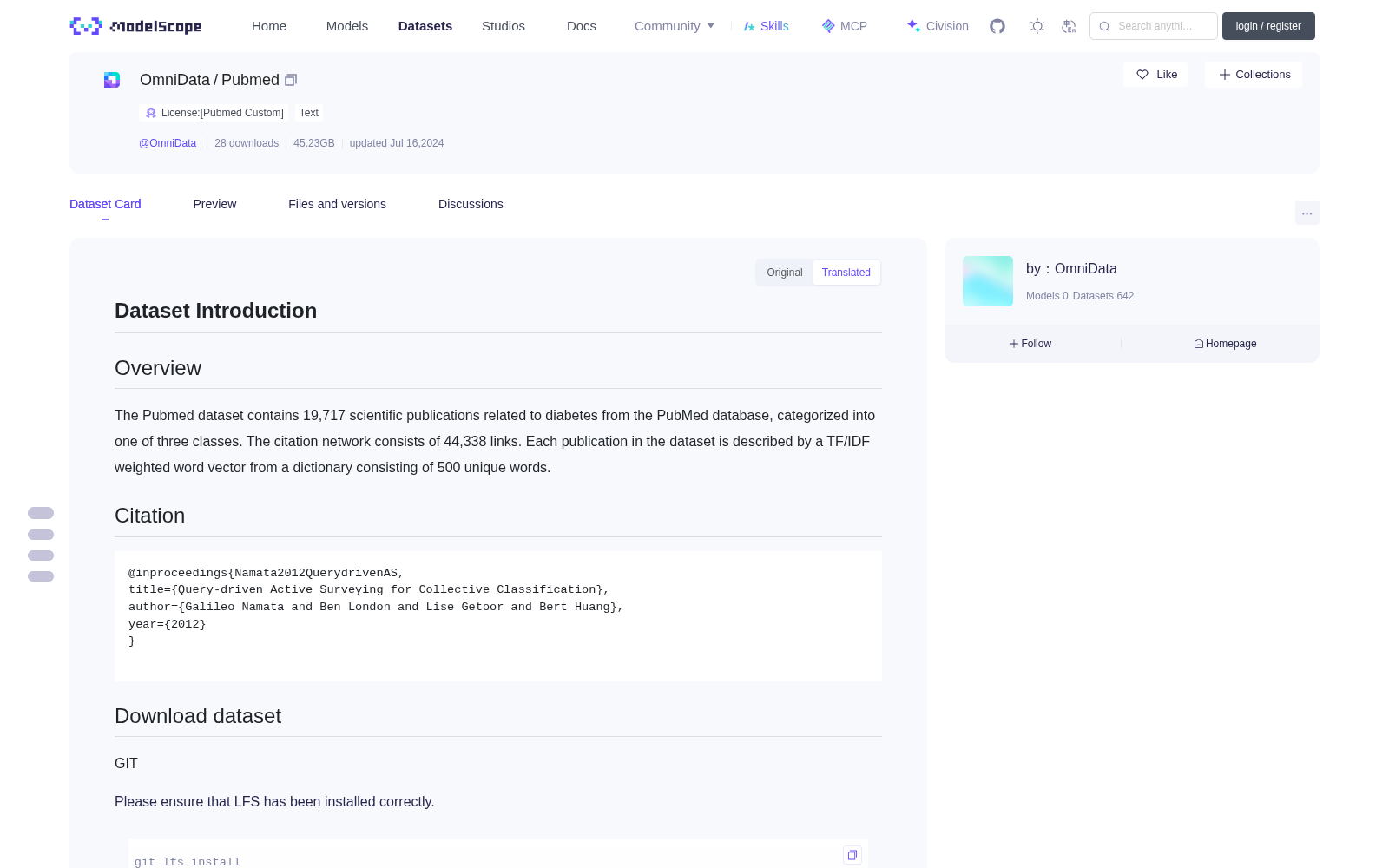Click the MCP diamond icon
This screenshot has height=868, width=1389.
[x=828, y=26]
